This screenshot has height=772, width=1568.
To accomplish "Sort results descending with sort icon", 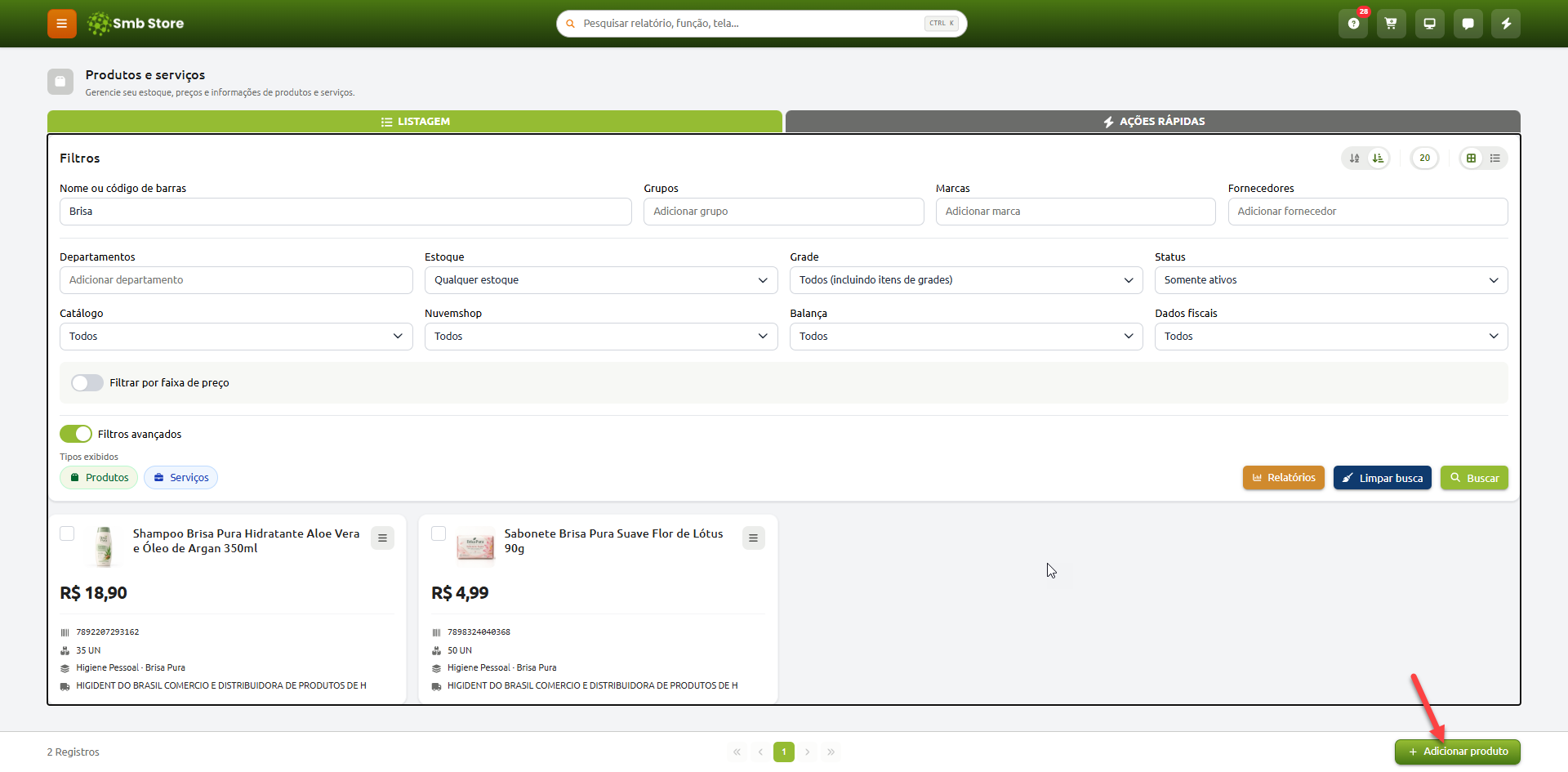I will 1378,158.
